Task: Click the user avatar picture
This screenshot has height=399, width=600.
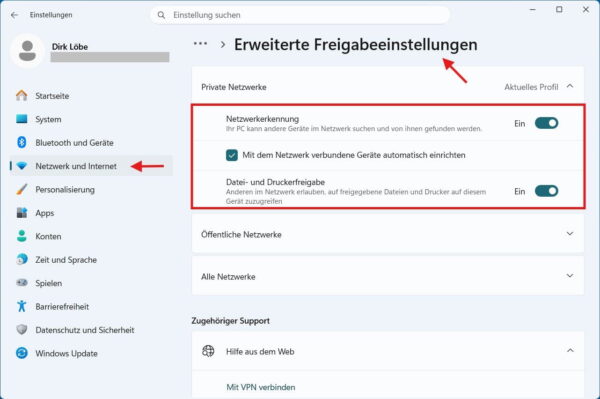Action: tap(27, 51)
